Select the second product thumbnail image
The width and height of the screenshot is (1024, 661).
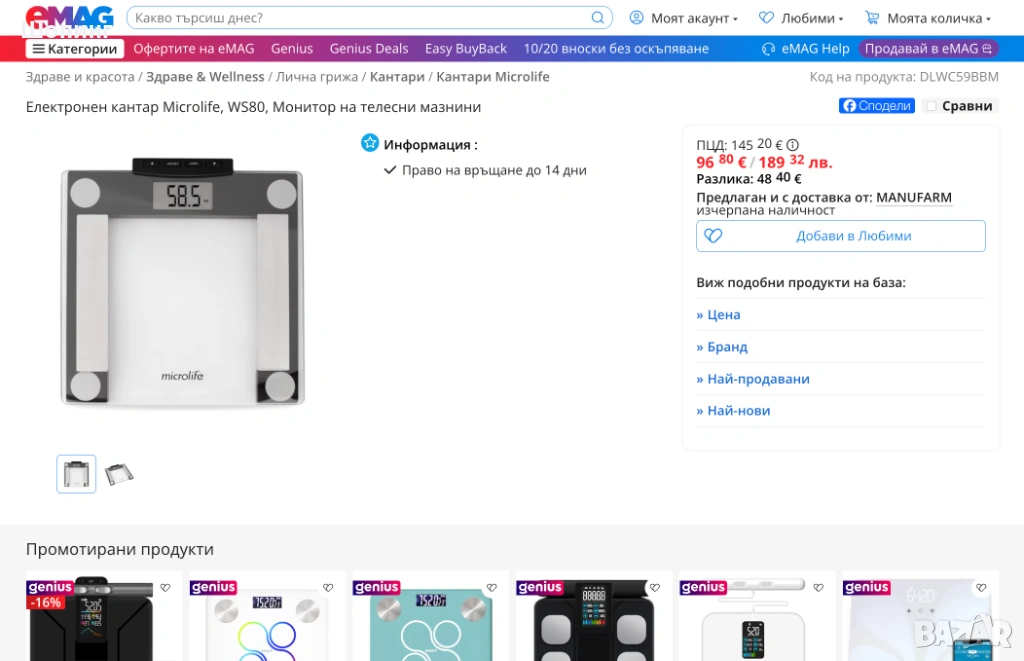coord(120,474)
